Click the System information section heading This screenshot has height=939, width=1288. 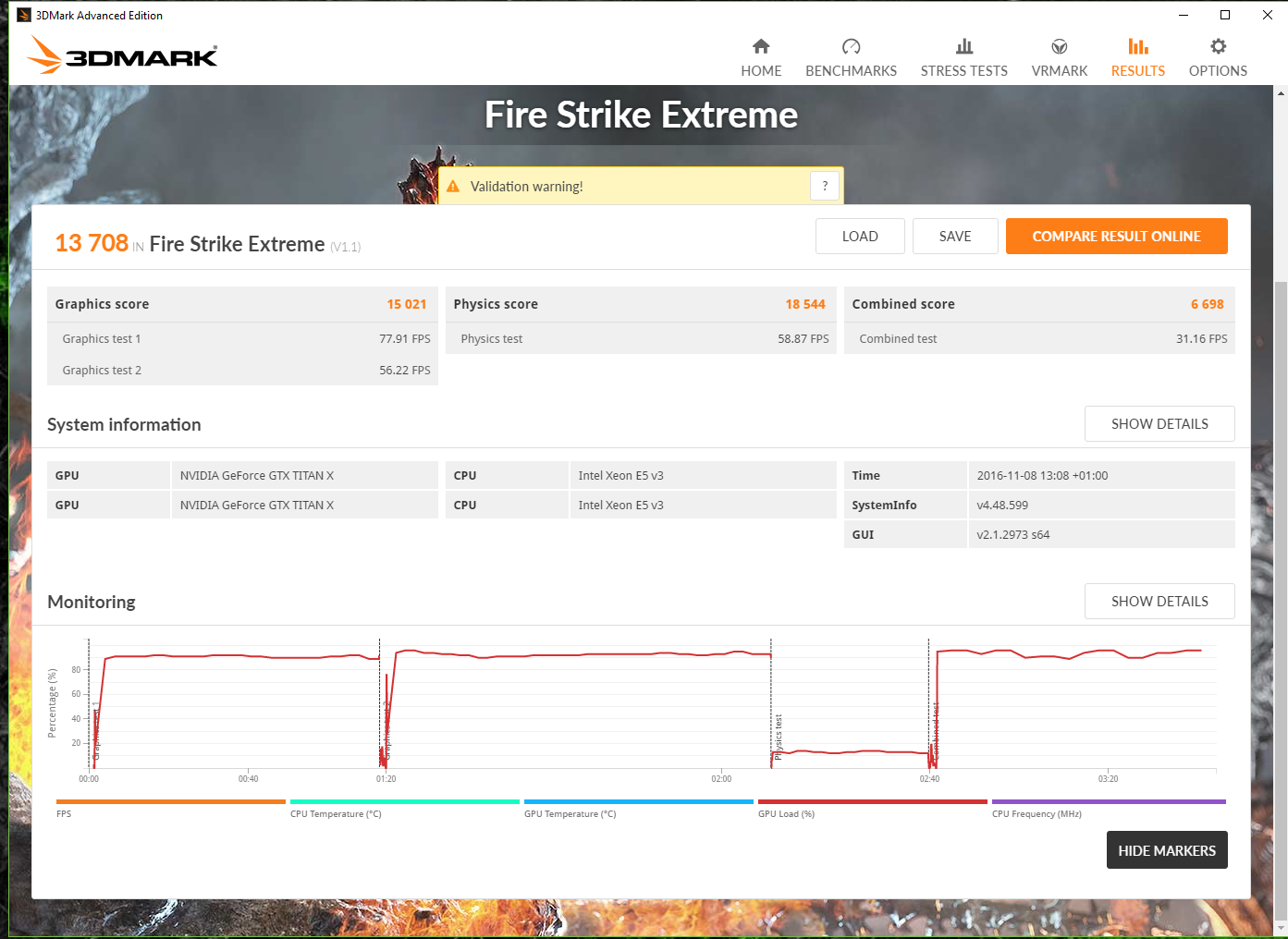pyautogui.click(x=124, y=424)
